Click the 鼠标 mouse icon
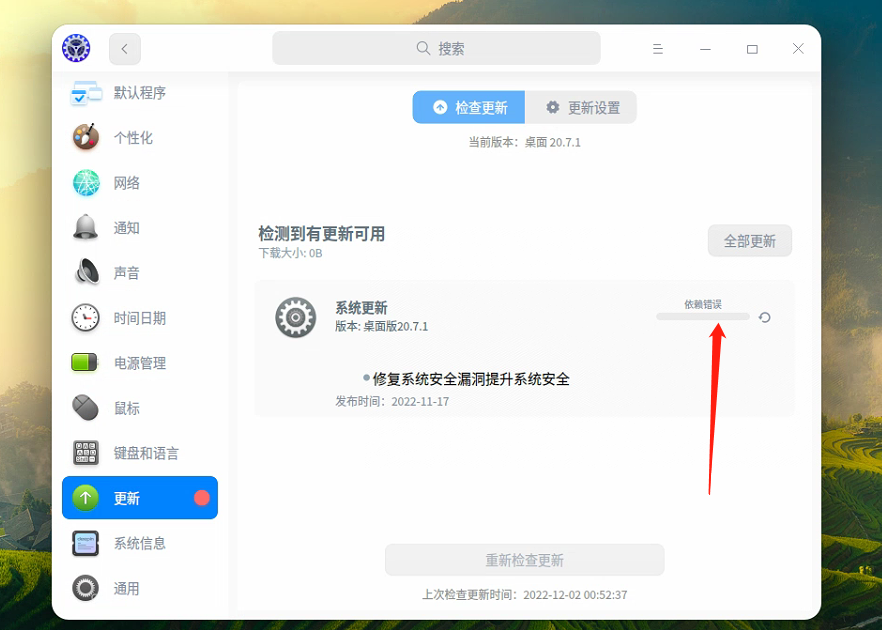882x630 pixels. (85, 407)
